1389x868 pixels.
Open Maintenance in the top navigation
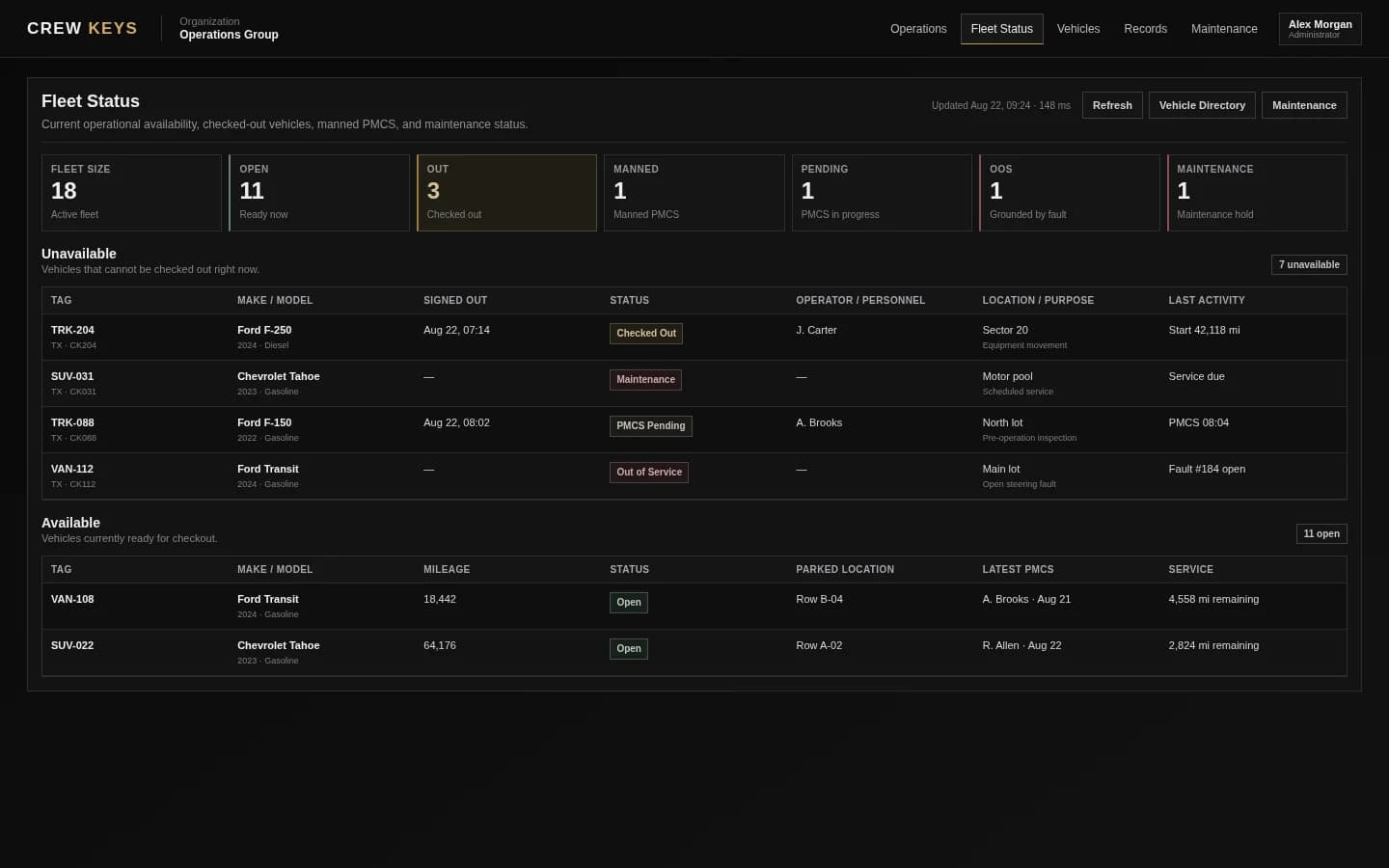pos(1224,29)
